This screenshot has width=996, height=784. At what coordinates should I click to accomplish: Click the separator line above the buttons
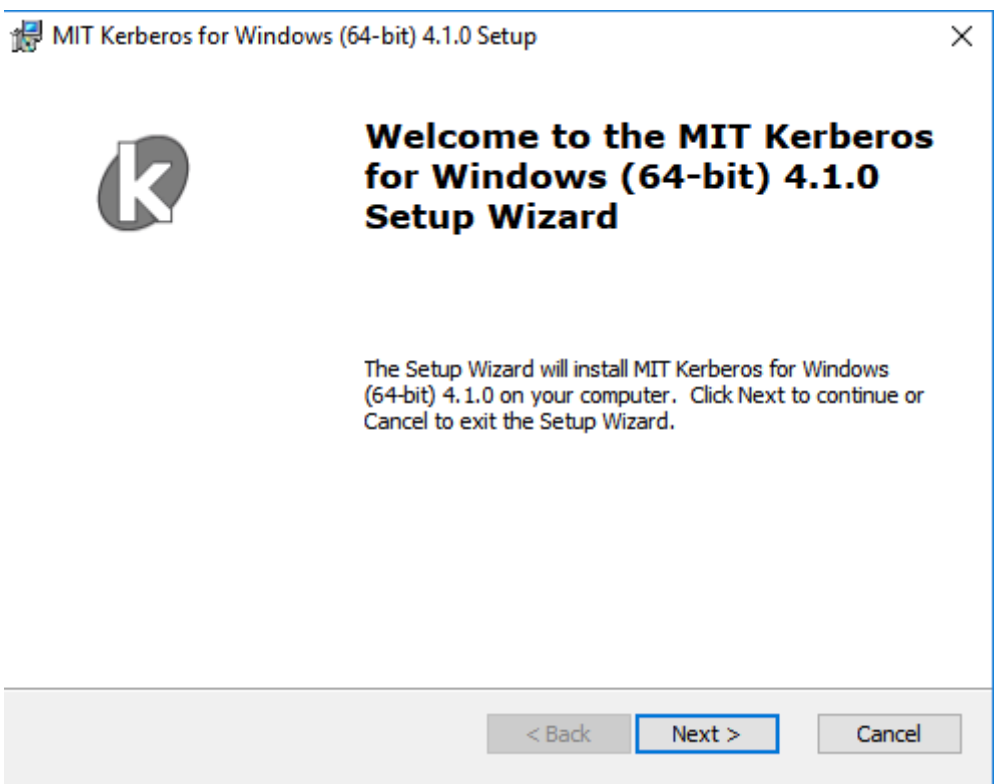(498, 688)
